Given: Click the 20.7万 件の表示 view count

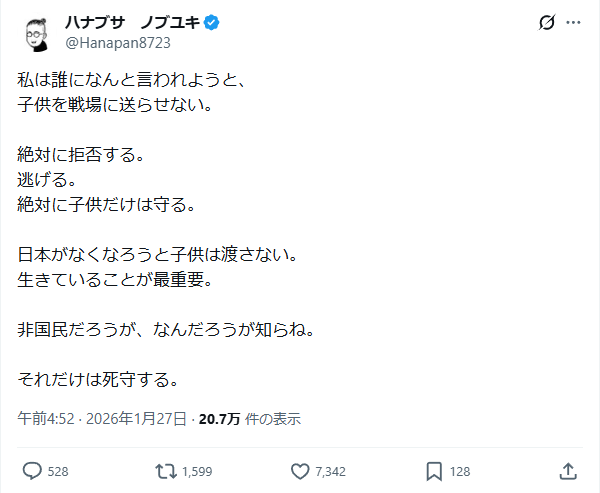Looking at the screenshot, I should coord(250,418).
